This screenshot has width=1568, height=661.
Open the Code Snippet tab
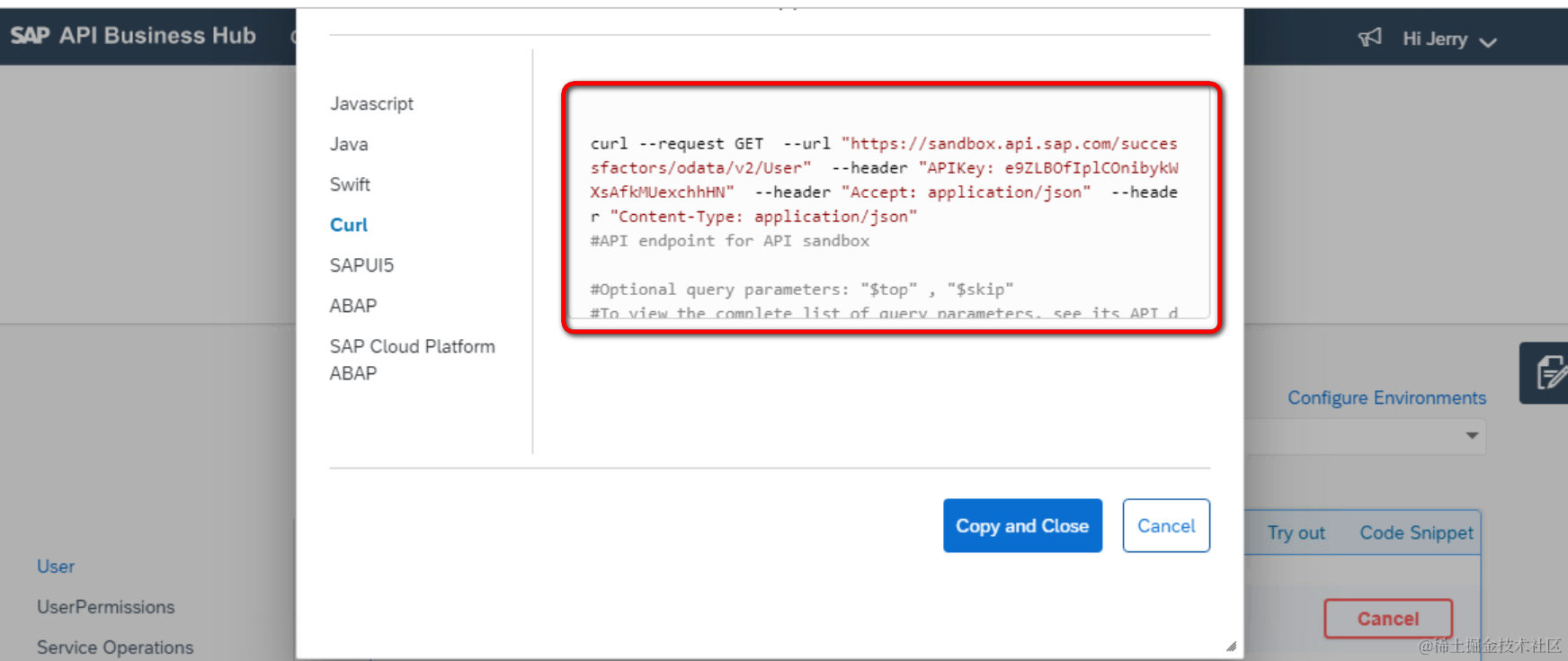point(1416,533)
